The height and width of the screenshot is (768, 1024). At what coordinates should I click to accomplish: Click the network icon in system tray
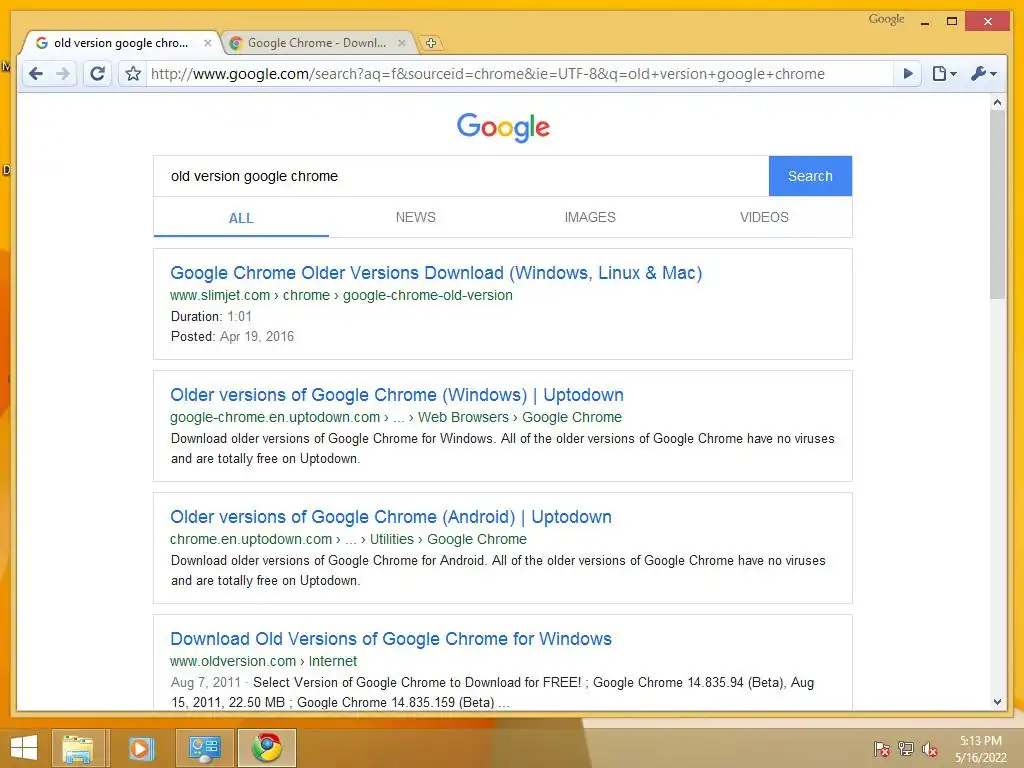(906, 749)
